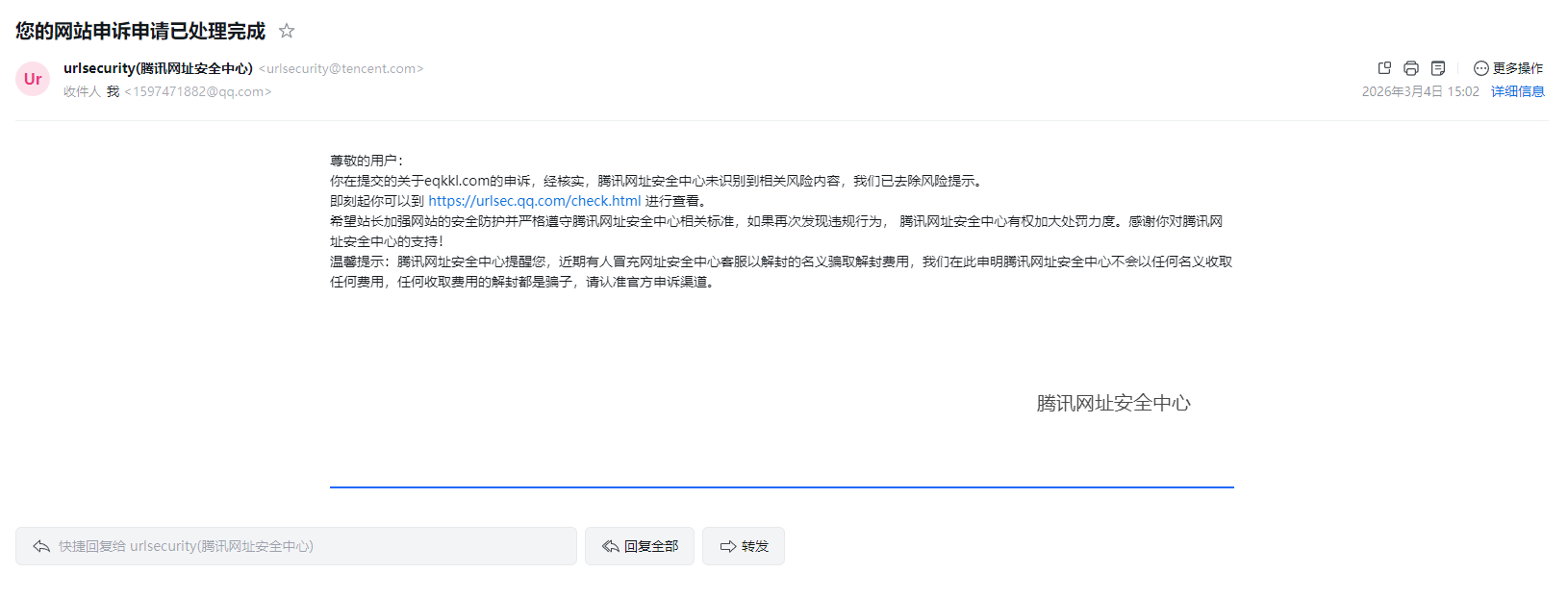Add a note with the memo icon
Viewport: 1568px width, 598px height.
point(1438,68)
